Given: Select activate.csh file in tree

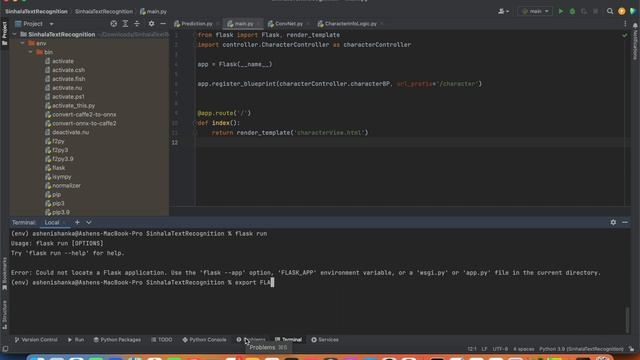Looking at the screenshot, I should 69,70.
